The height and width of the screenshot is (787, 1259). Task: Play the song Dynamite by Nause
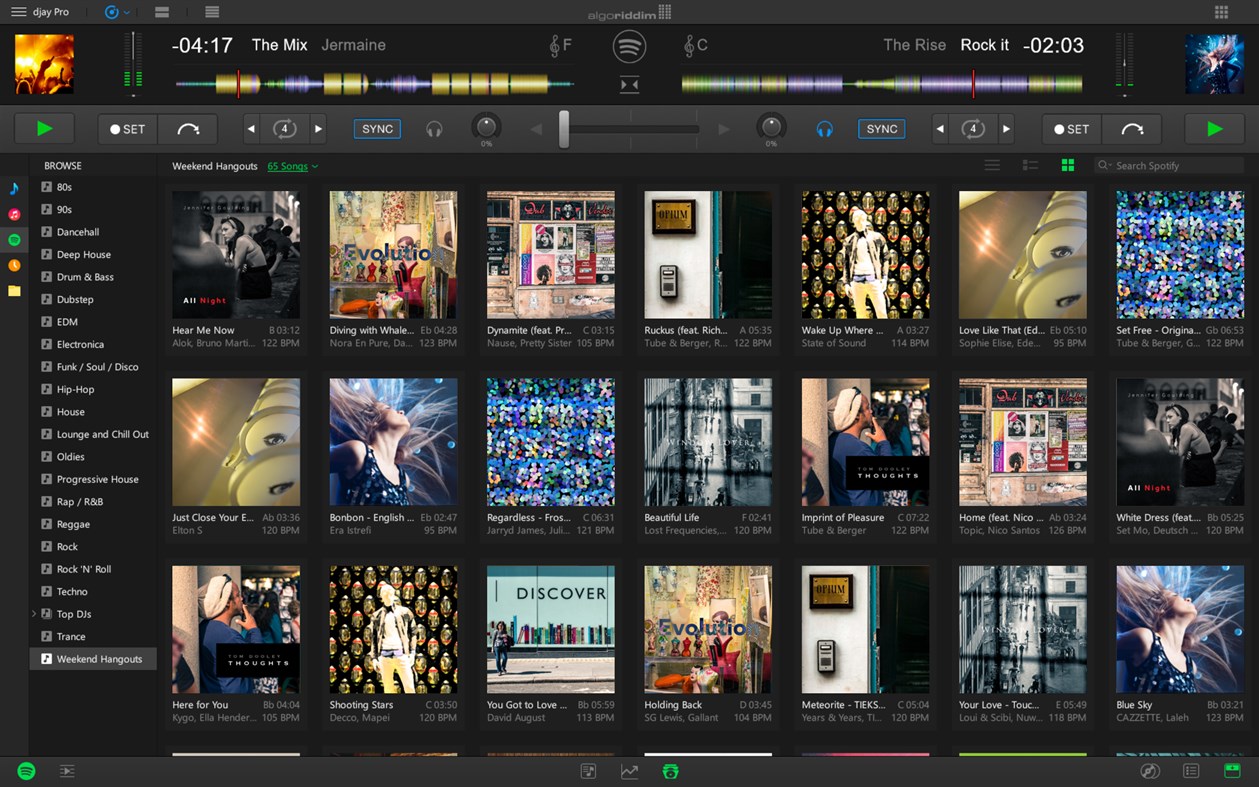pyautogui.click(x=550, y=253)
